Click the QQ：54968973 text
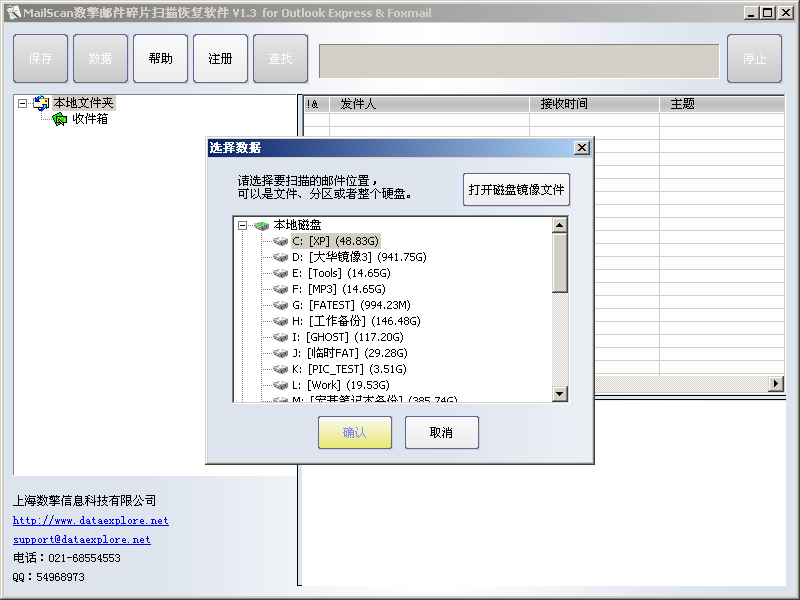Viewport: 800px width, 600px height. click(49, 577)
